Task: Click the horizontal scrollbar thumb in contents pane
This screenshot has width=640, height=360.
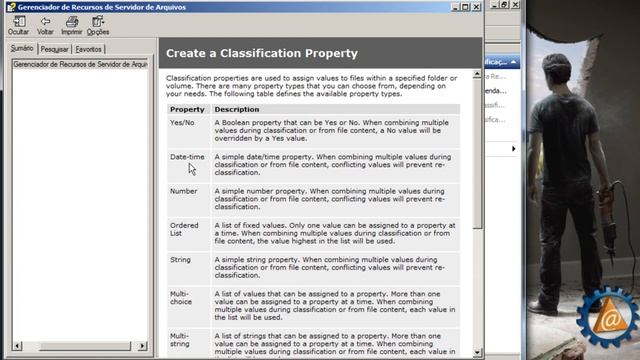Action: (x=85, y=346)
